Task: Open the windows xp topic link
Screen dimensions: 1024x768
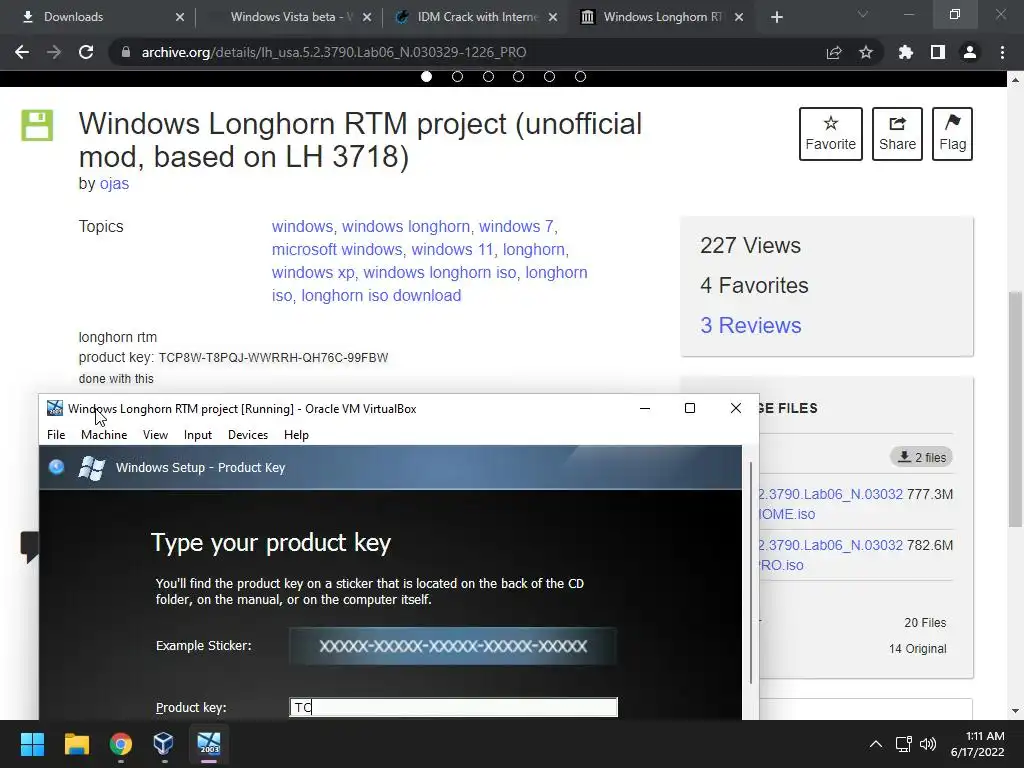Action: (x=313, y=272)
